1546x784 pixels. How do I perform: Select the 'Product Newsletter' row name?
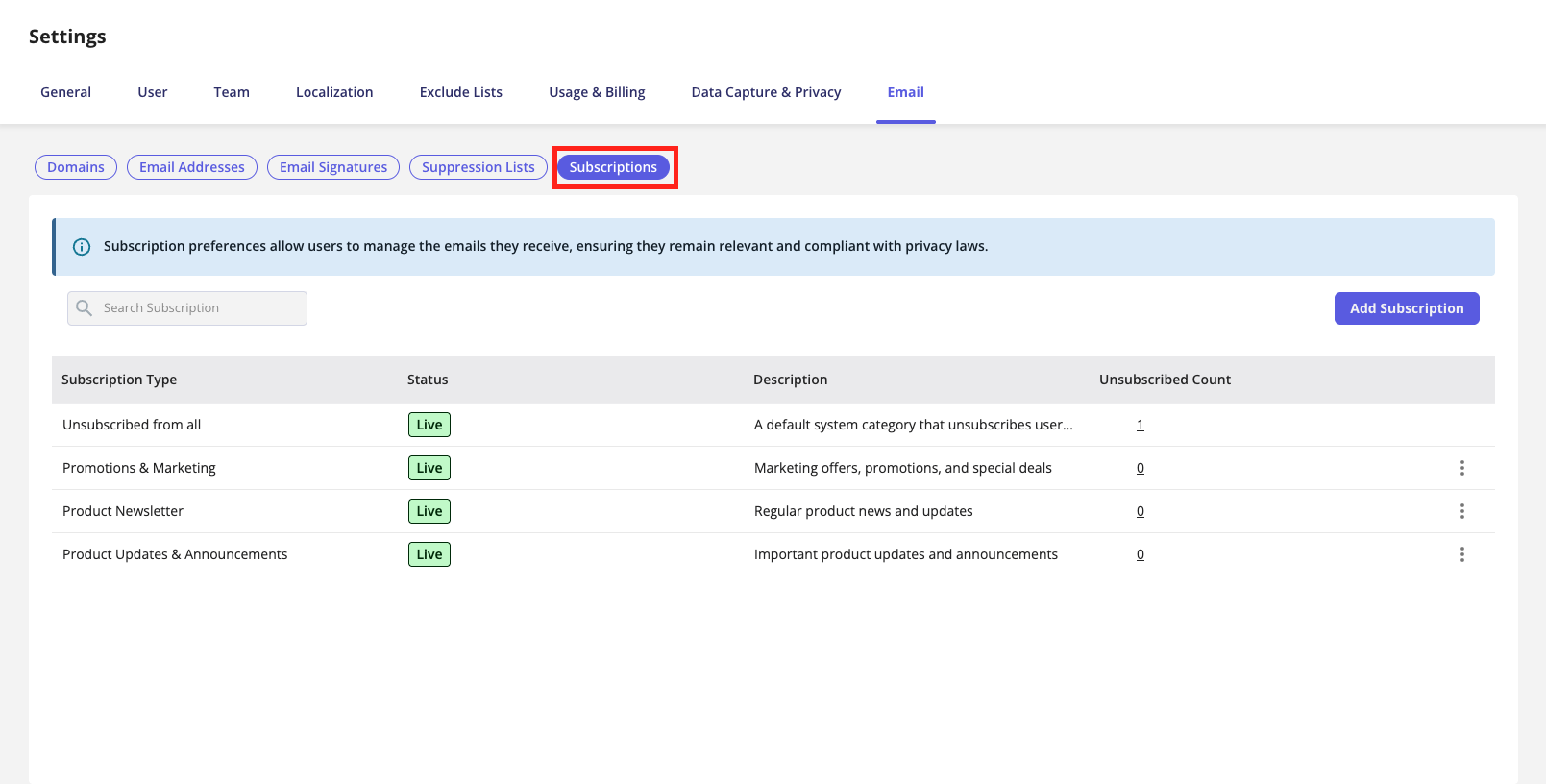coord(123,511)
